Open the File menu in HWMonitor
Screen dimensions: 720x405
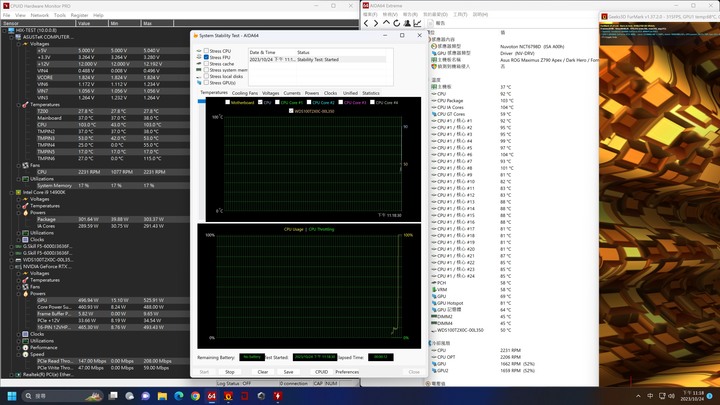coord(6,15)
